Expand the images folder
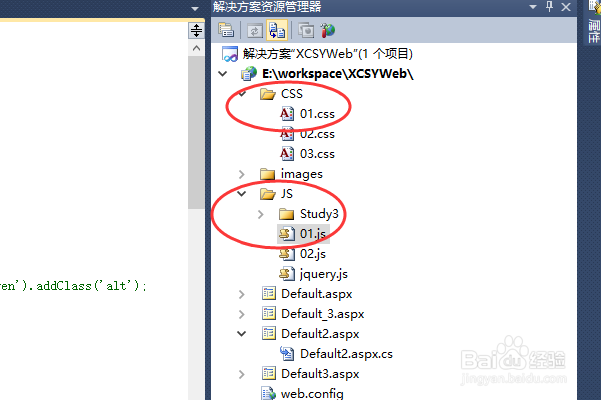Image resolution: width=601 pixels, height=400 pixels. pyautogui.click(x=241, y=174)
